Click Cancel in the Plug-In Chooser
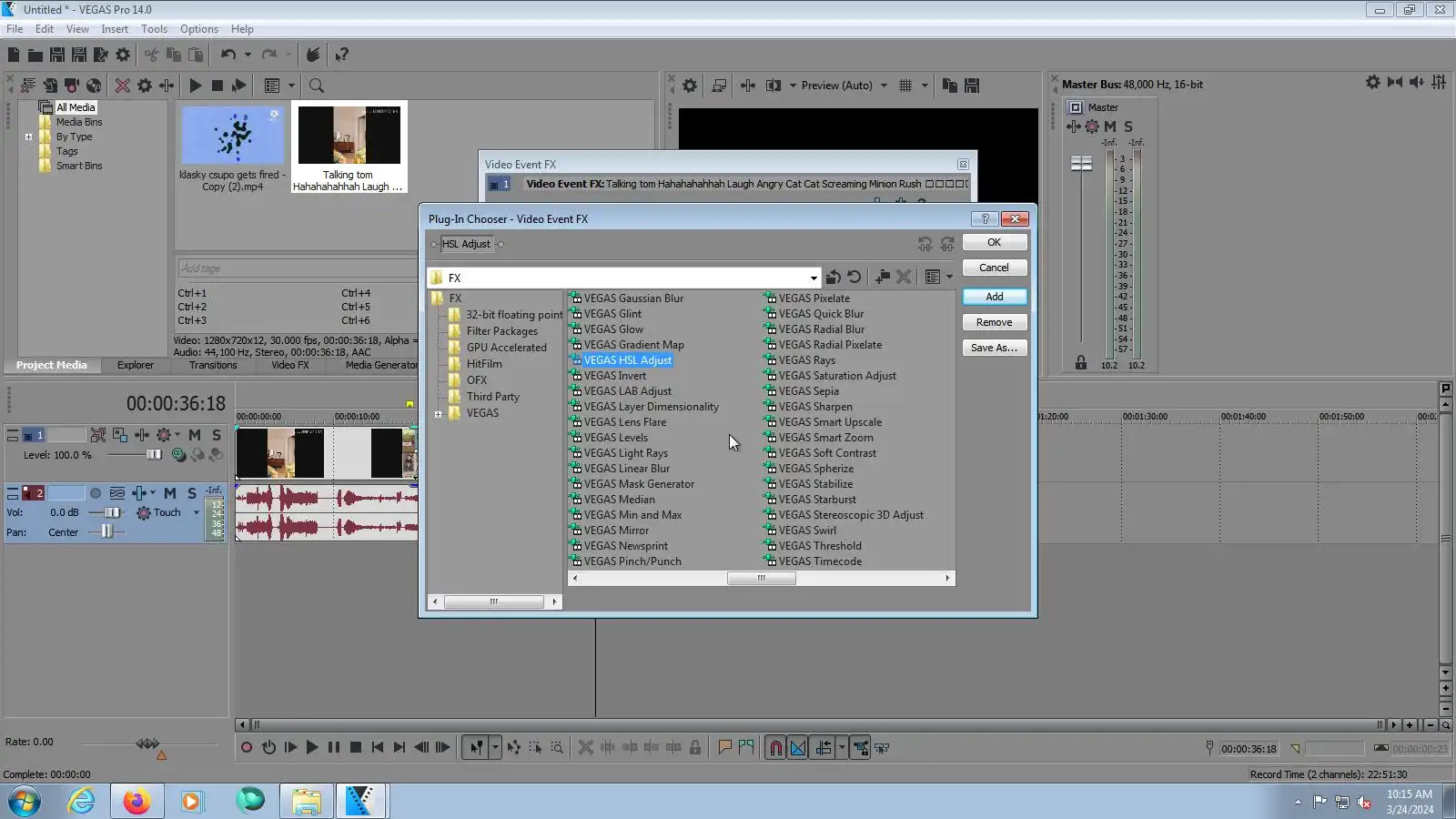Image resolution: width=1456 pixels, height=819 pixels. point(995,268)
